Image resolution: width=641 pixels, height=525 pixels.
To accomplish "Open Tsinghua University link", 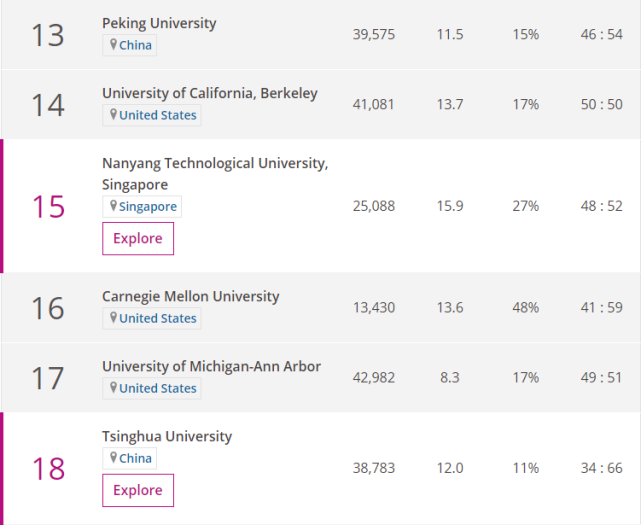I will coord(167,436).
